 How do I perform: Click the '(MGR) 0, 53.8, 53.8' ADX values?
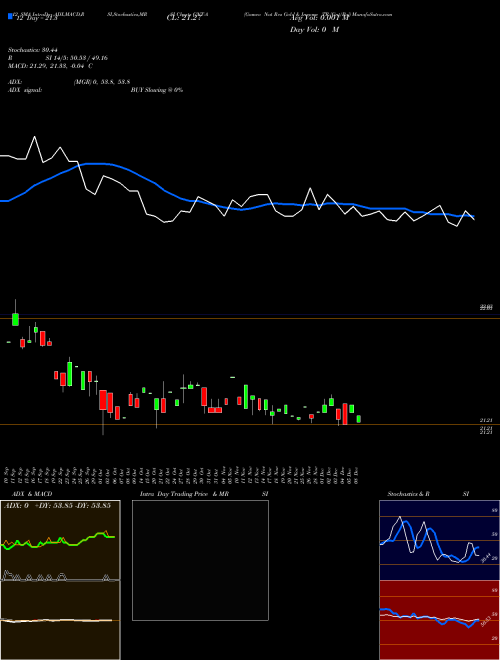tap(101, 82)
